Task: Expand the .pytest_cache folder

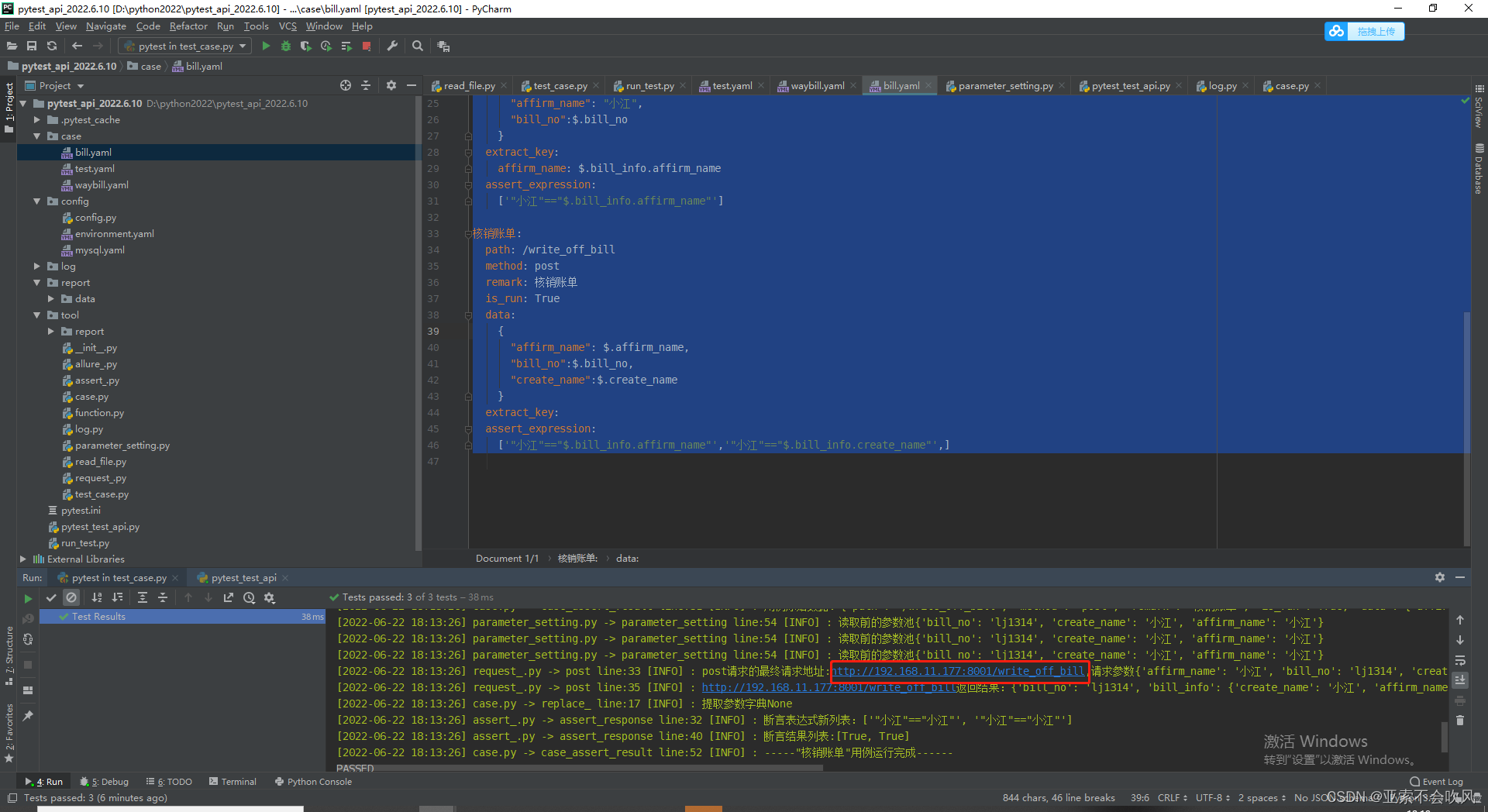Action: pyautogui.click(x=36, y=120)
